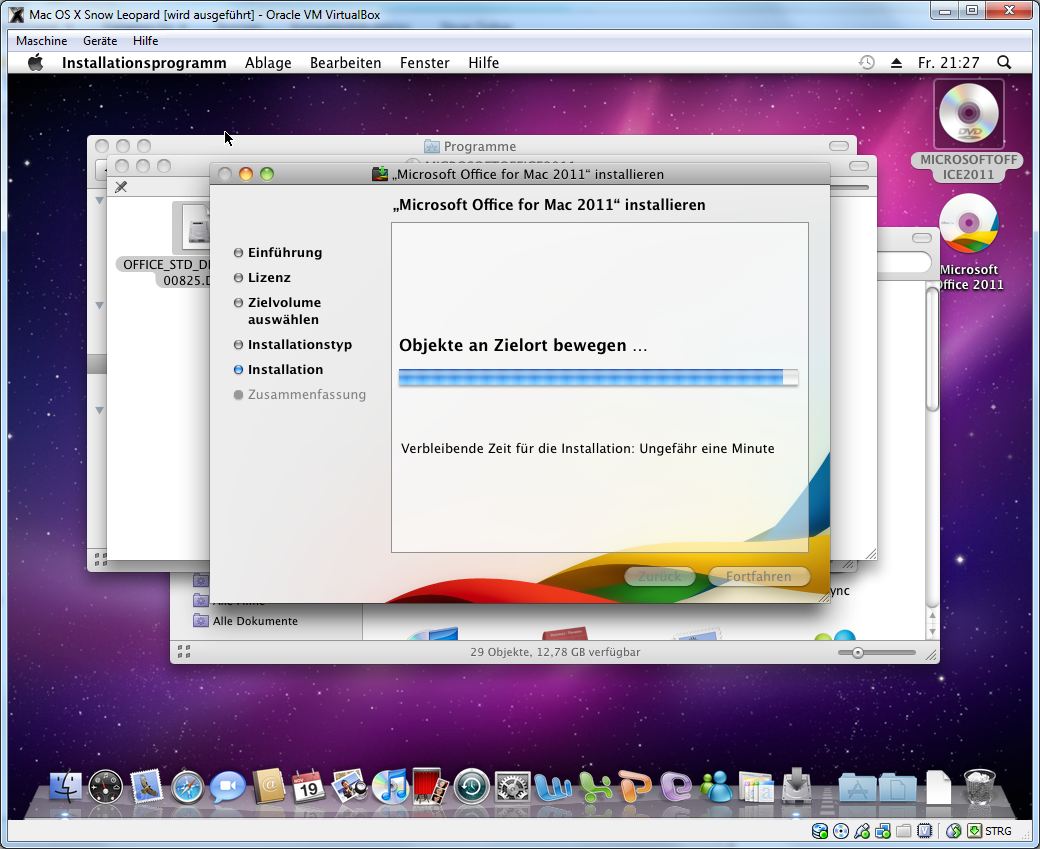Launch iPhoto from the Dock
Viewport: 1040px width, 849px height.
pyautogui.click(x=350, y=787)
